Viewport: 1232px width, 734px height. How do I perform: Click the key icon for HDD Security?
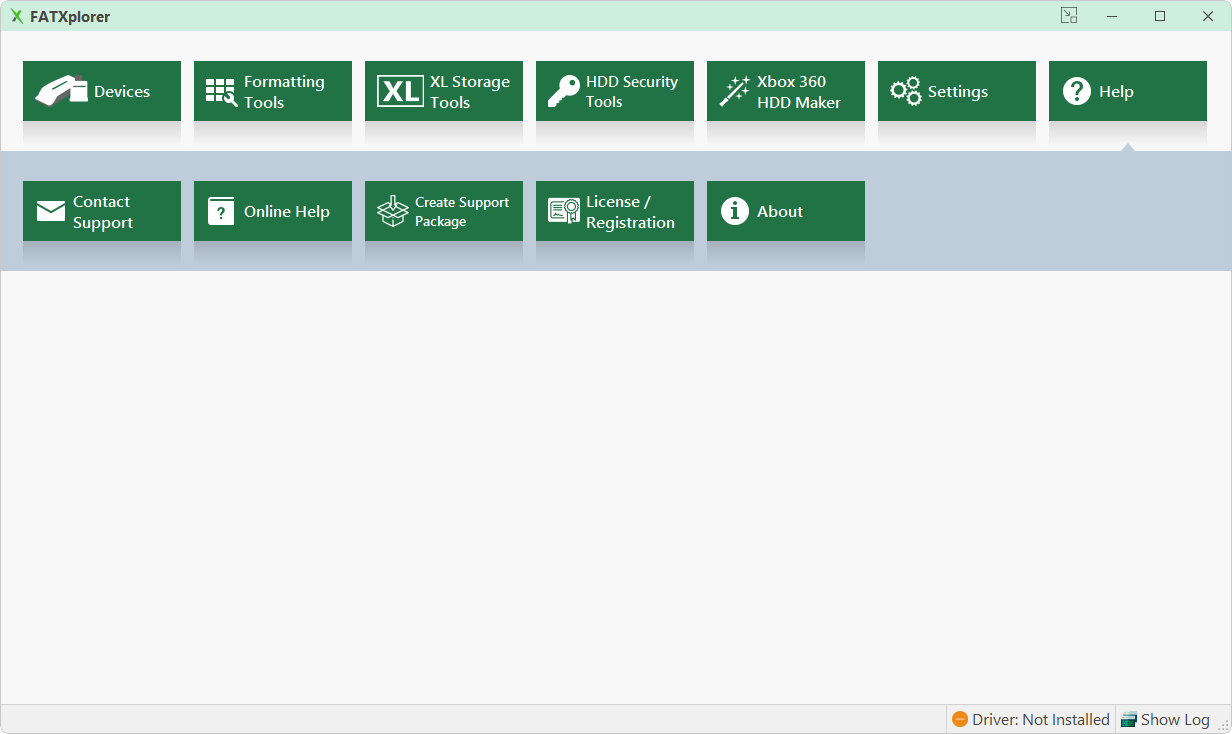[563, 92]
